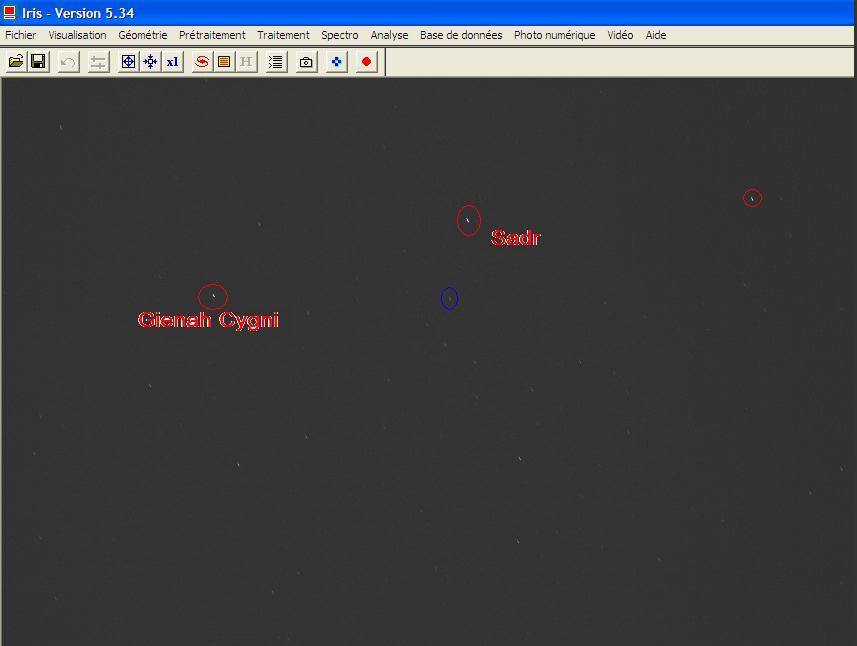Click the red swirl arrow icon
The width and height of the screenshot is (857, 646).
202,62
